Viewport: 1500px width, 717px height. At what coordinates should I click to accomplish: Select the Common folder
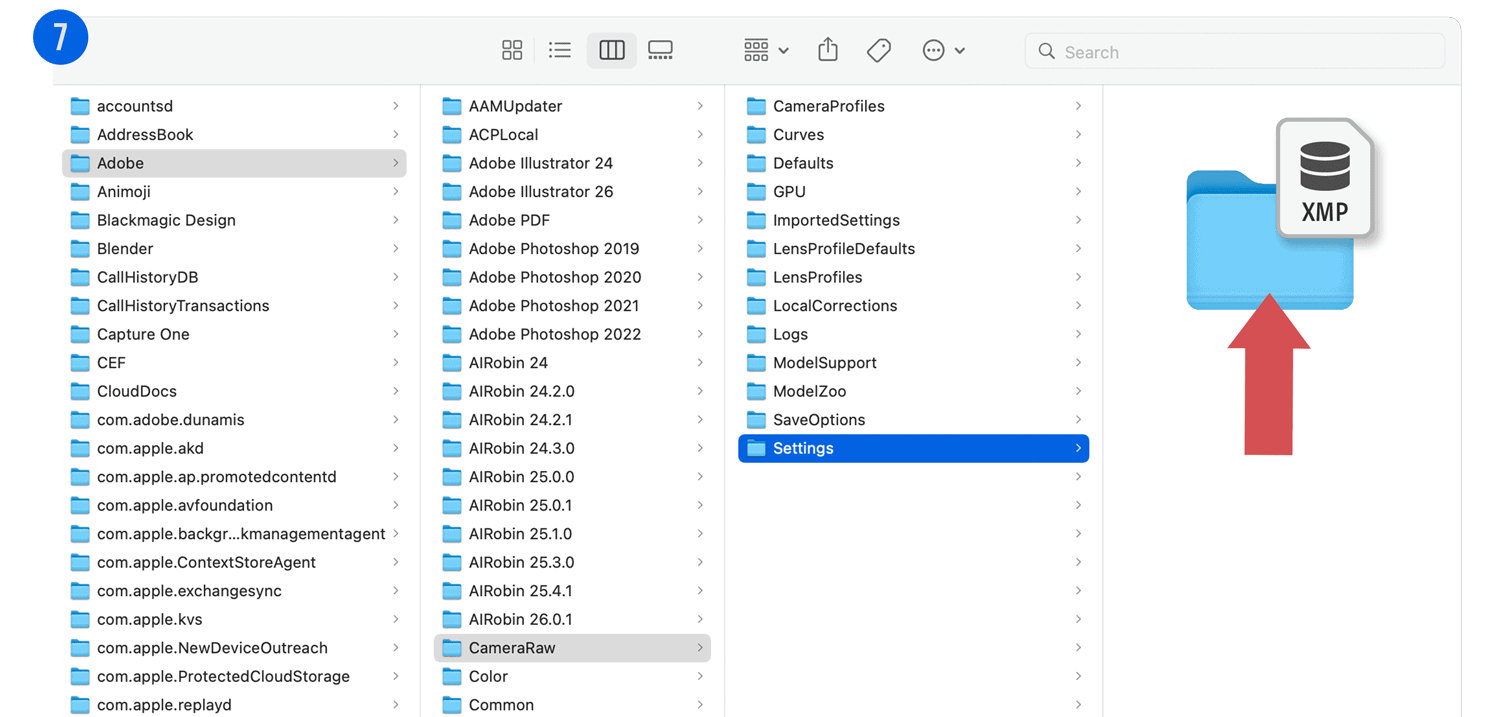click(x=572, y=705)
